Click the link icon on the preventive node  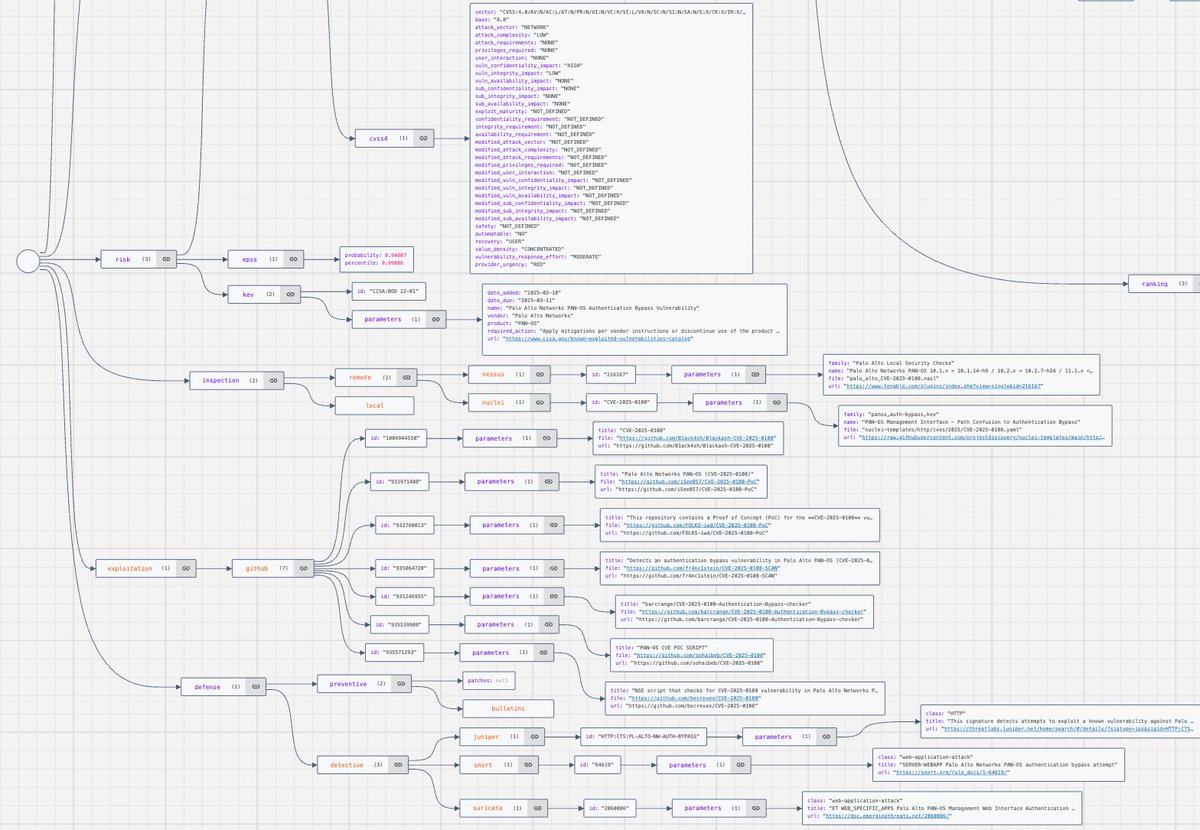[401, 683]
